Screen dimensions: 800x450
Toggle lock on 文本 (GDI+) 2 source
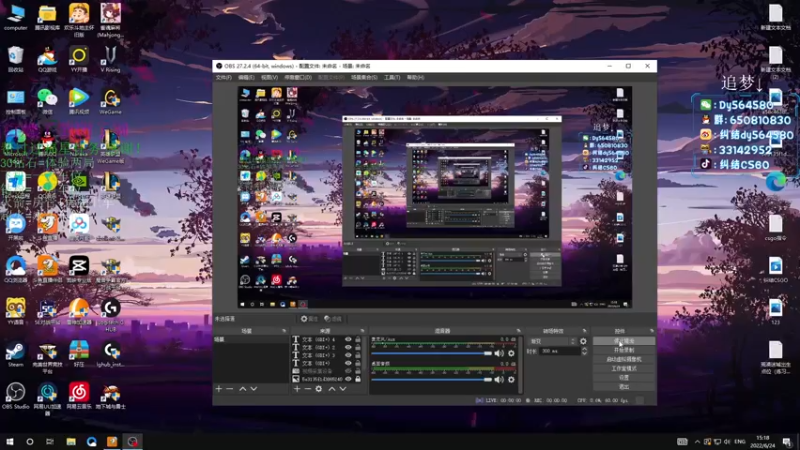point(358,347)
